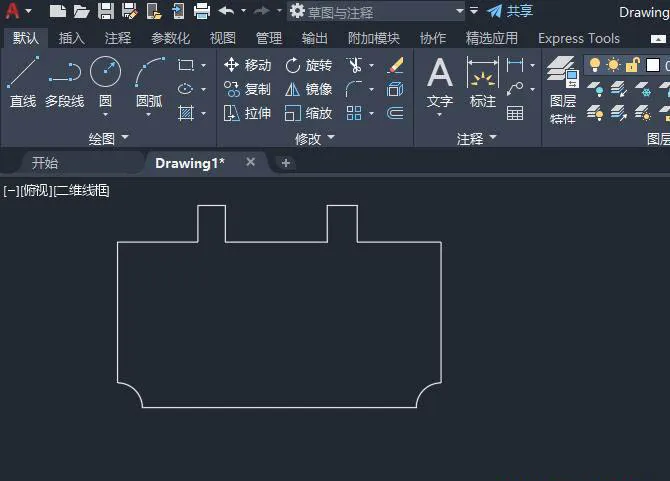
Task: Click the Open folder icon
Action: [81, 11]
